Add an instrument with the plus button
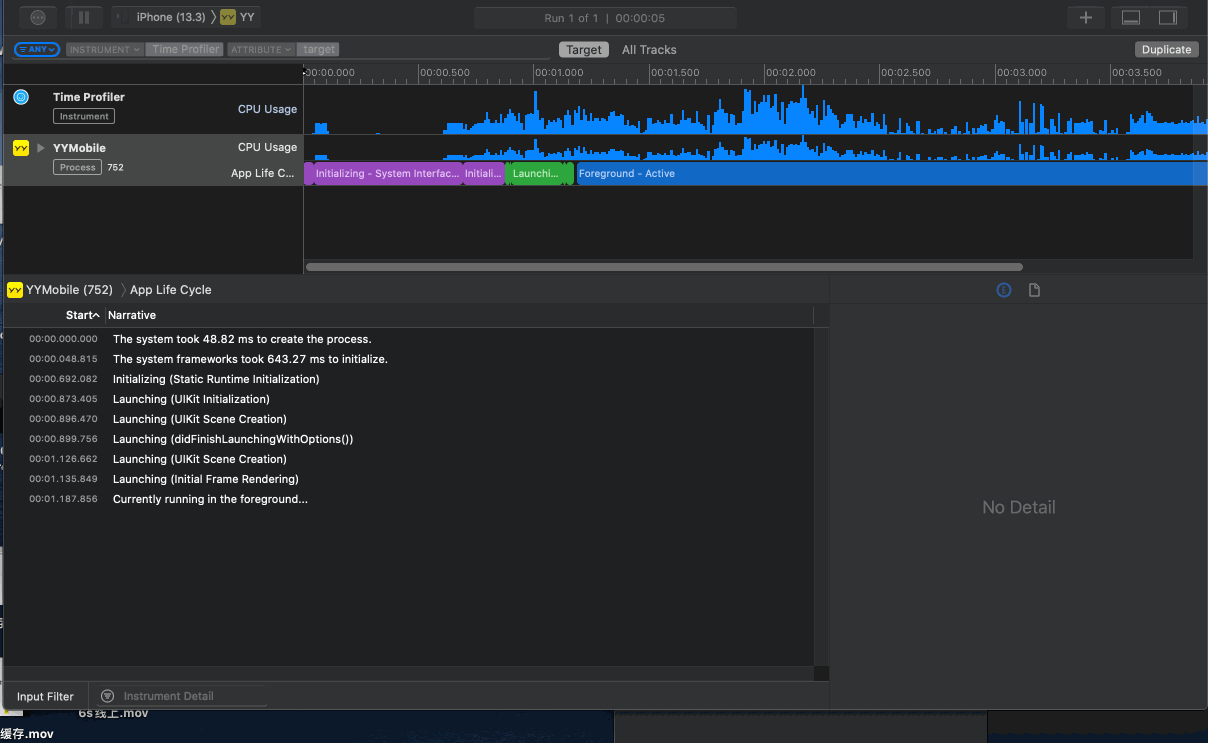Image resolution: width=1208 pixels, height=743 pixels. [1086, 17]
